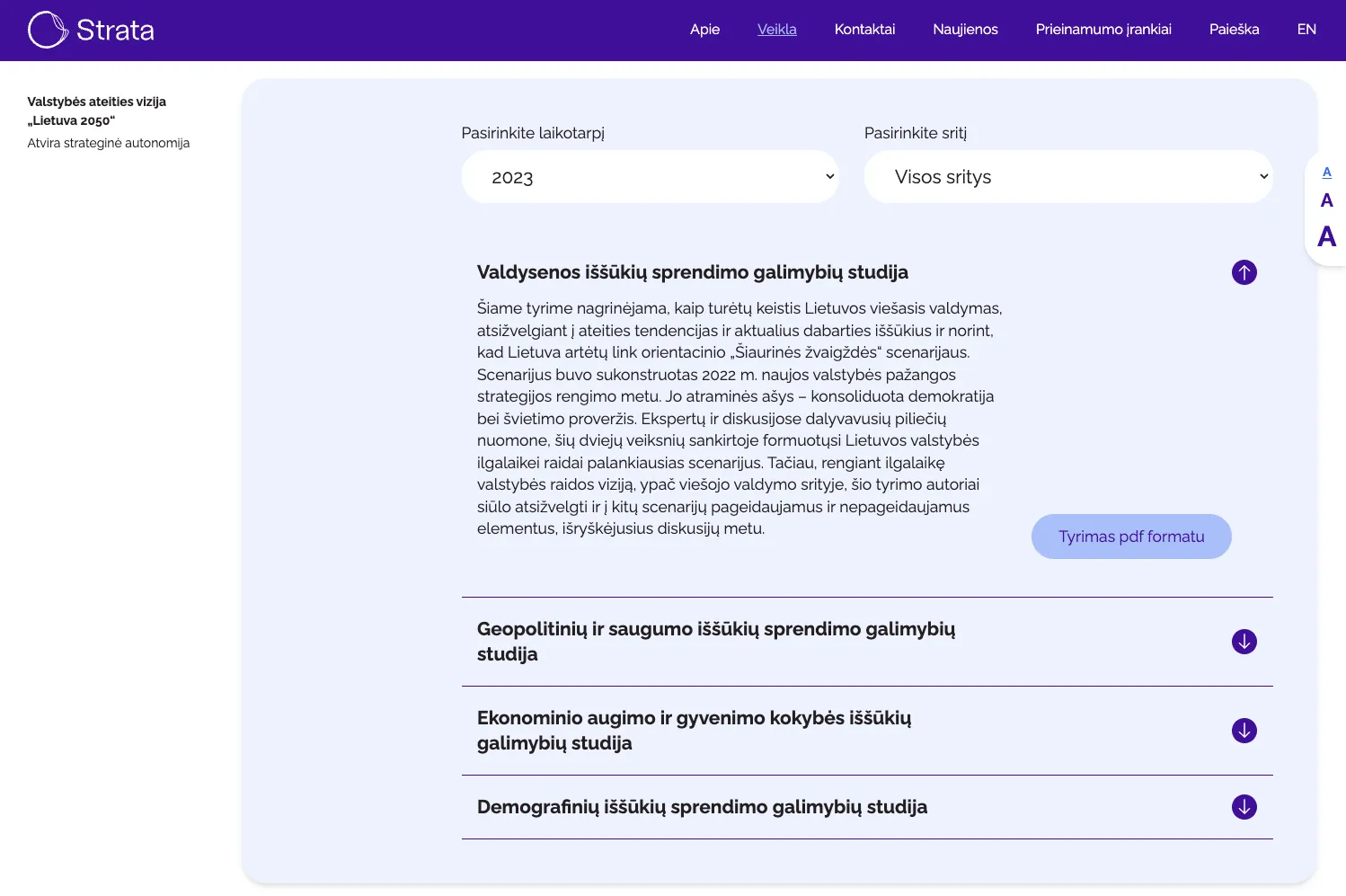Download Tyrimas pdf formatu

coord(1131,536)
